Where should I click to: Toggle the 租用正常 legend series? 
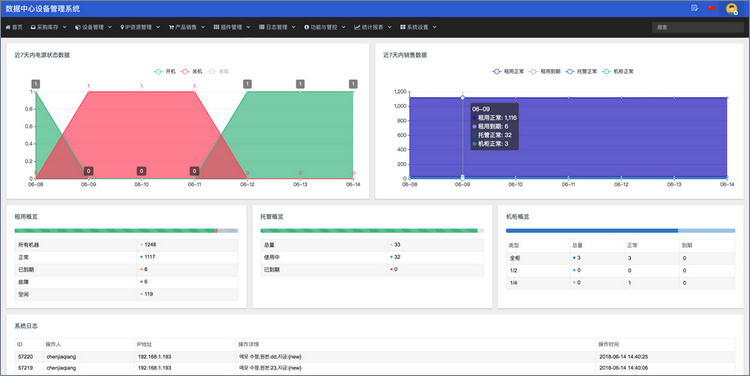[x=508, y=71]
